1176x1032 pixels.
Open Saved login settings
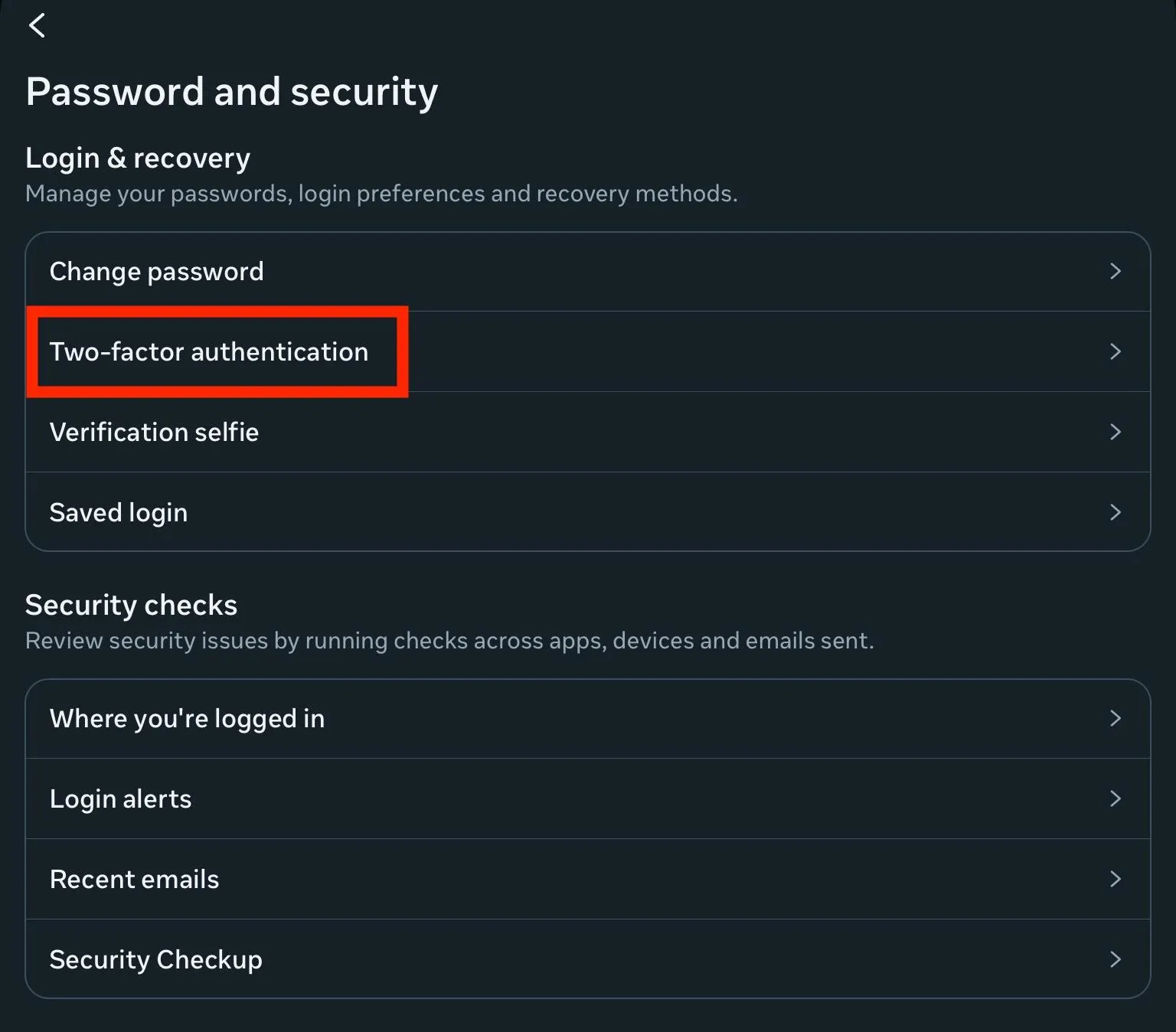pos(119,512)
